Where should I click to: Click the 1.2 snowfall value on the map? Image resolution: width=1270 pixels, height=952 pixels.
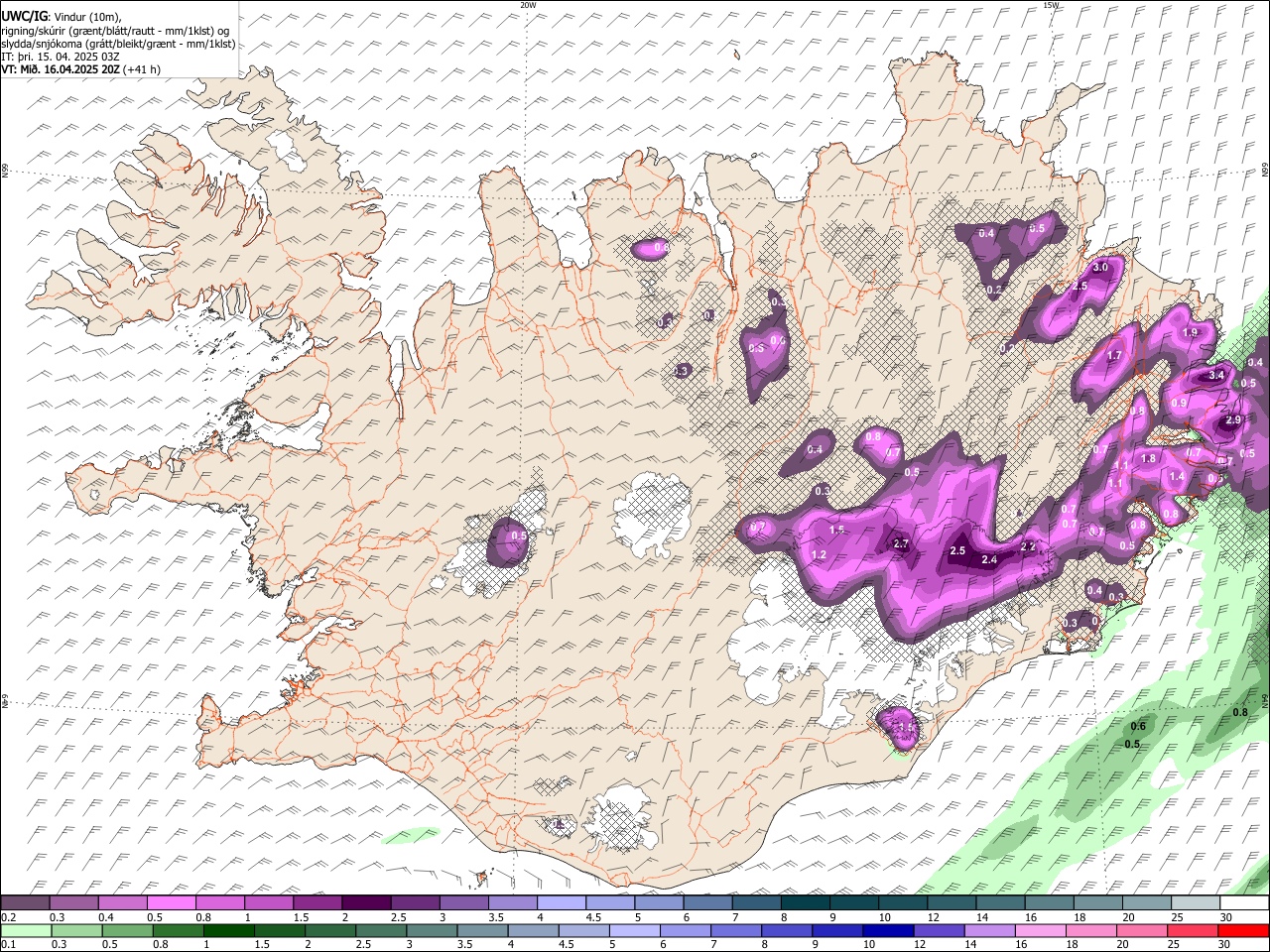pos(819,555)
